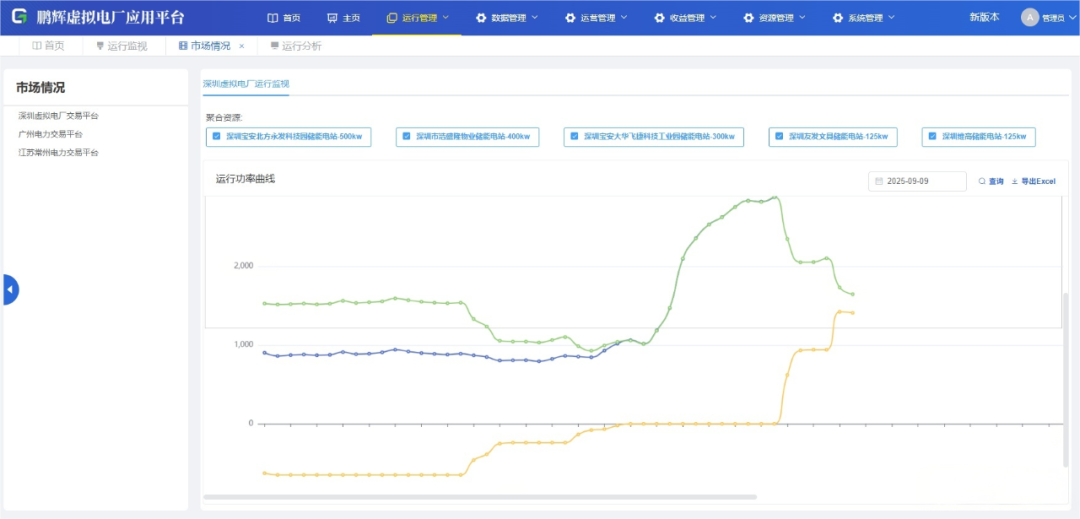Open the 数据管理 dropdown menu
The image size is (1080, 519).
[507, 18]
